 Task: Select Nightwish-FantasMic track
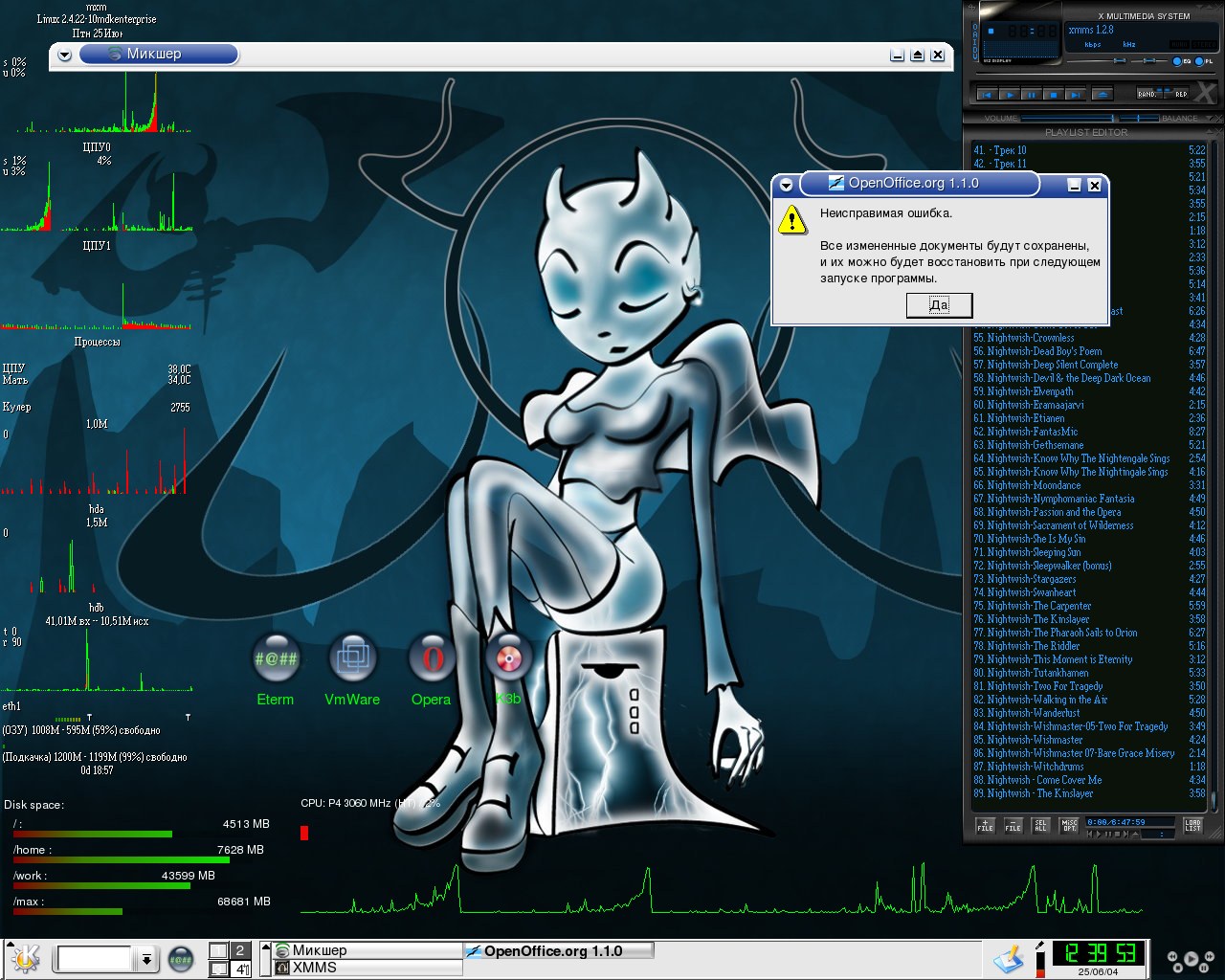(1089, 432)
